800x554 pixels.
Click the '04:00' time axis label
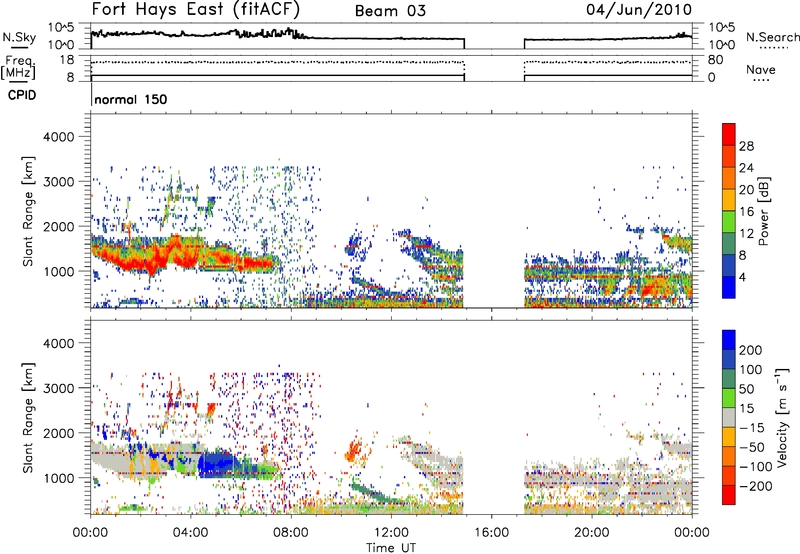191,533
